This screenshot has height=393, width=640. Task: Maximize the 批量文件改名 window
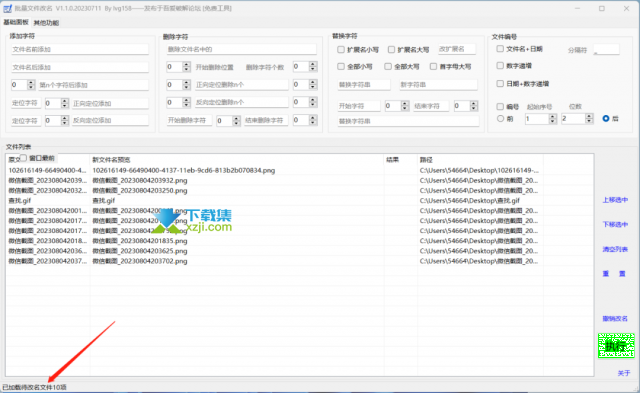click(x=602, y=8)
